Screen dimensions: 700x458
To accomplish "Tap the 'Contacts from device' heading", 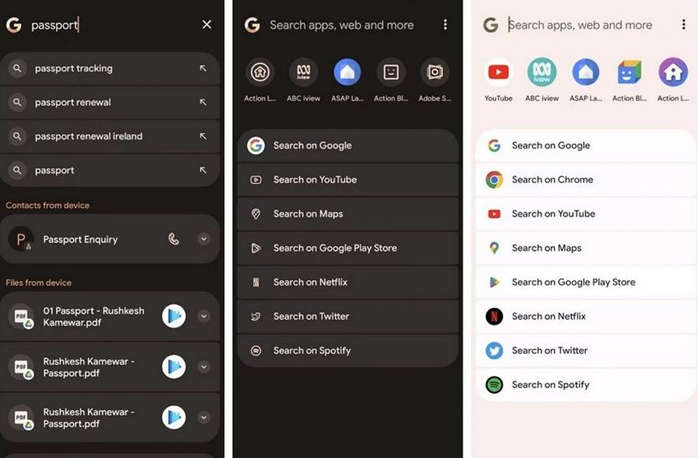I will coord(47,205).
